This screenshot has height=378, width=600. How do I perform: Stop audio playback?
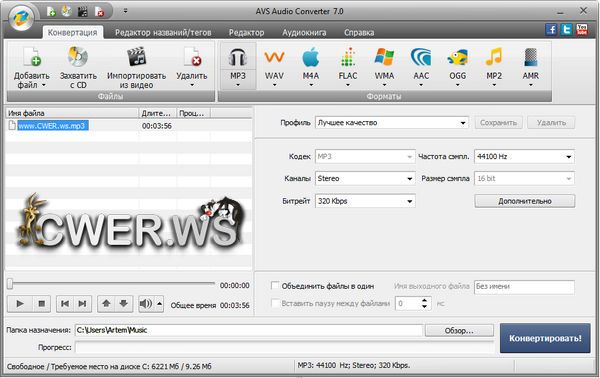[x=41, y=304]
